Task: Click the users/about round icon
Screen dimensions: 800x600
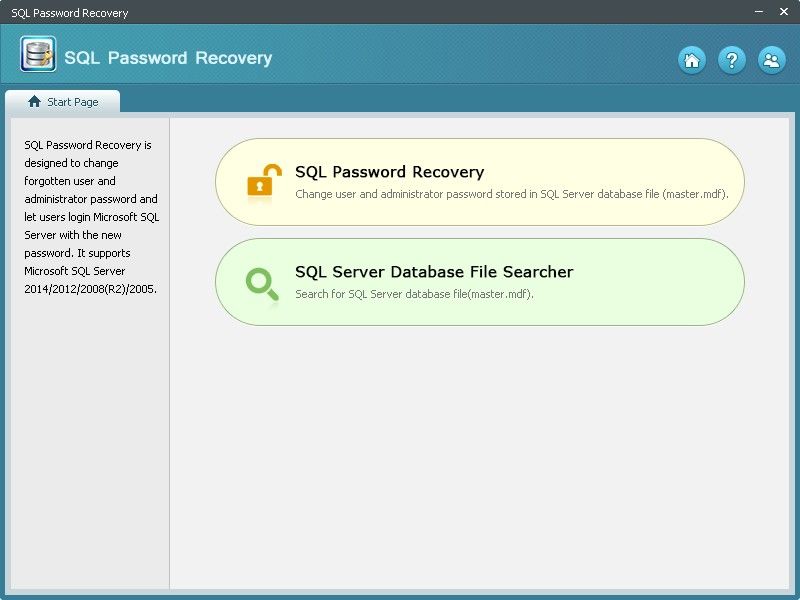Action: (771, 60)
